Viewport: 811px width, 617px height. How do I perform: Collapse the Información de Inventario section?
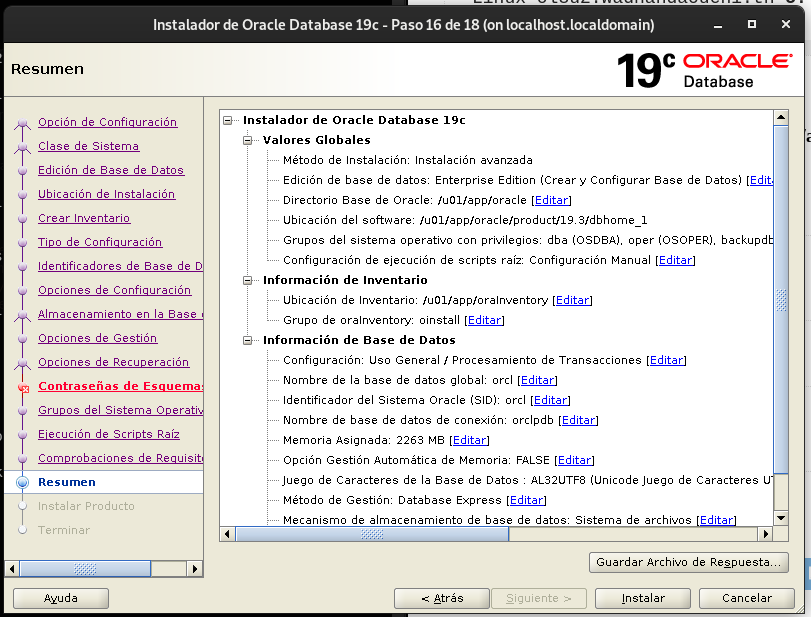click(245, 280)
